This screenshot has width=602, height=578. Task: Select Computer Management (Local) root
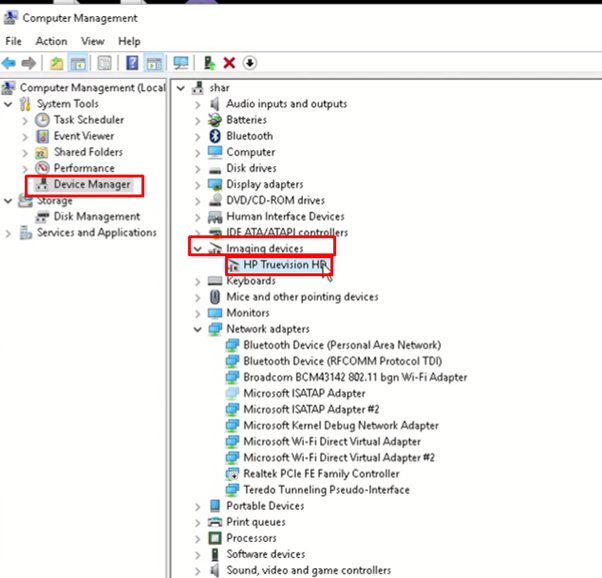coord(93,88)
